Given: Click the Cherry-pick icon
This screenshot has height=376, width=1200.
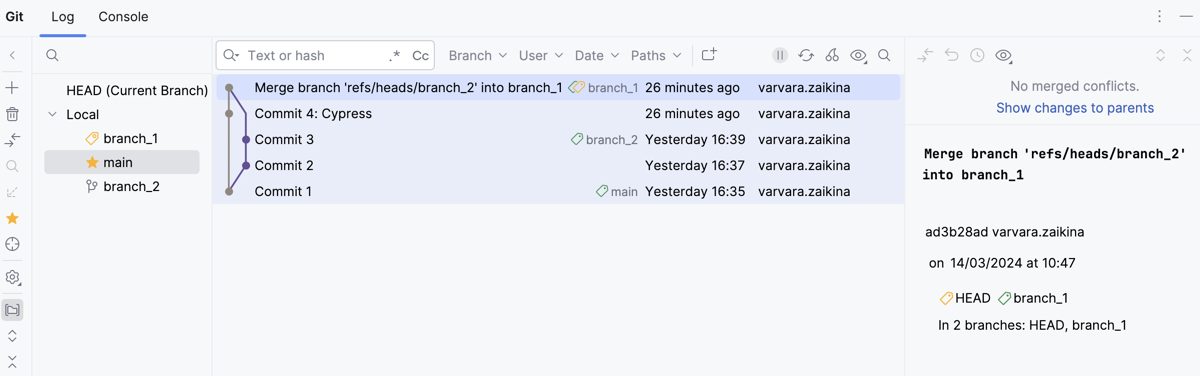Looking at the screenshot, I should point(832,56).
